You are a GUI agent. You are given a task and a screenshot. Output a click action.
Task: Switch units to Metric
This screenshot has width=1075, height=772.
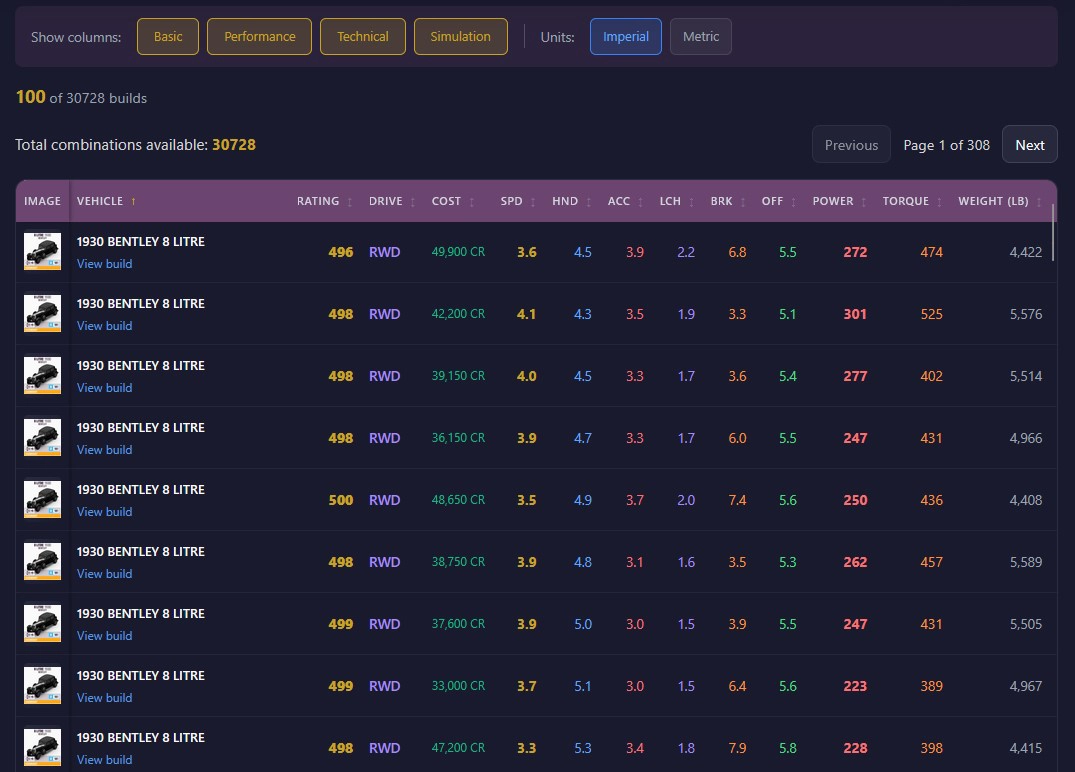click(x=700, y=36)
